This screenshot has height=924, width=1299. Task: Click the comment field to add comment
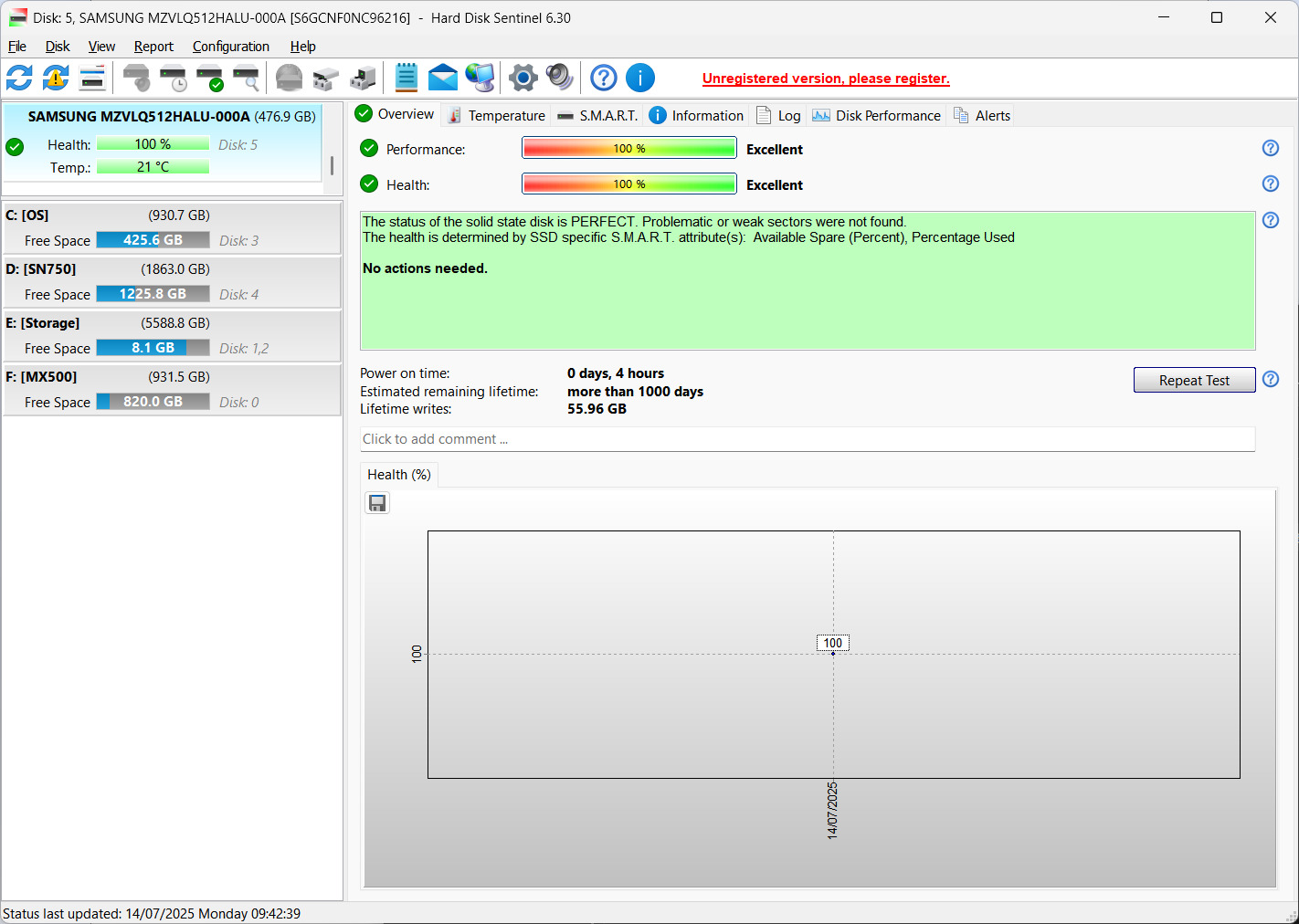[x=808, y=439]
